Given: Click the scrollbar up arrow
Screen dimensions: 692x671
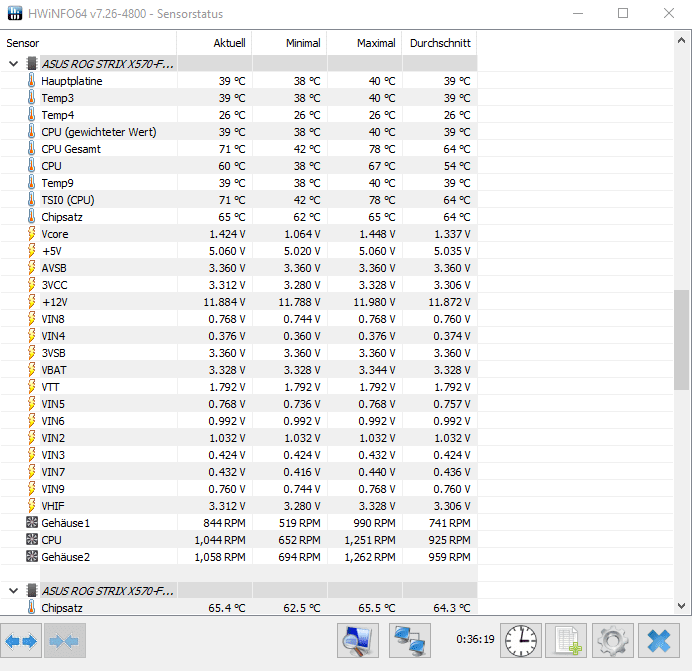Looking at the screenshot, I should pos(681,40).
